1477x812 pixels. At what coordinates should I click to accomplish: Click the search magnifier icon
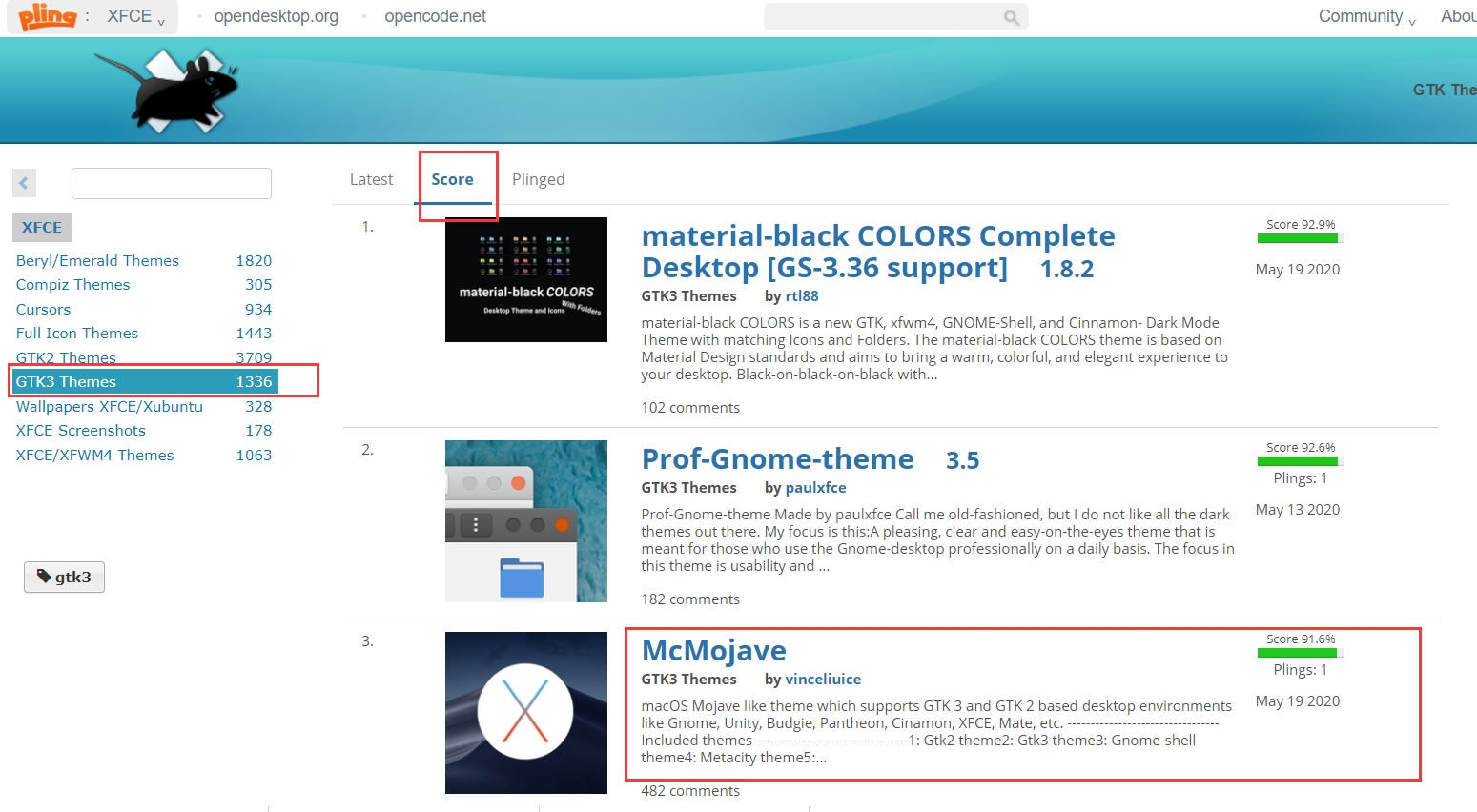click(x=1011, y=16)
